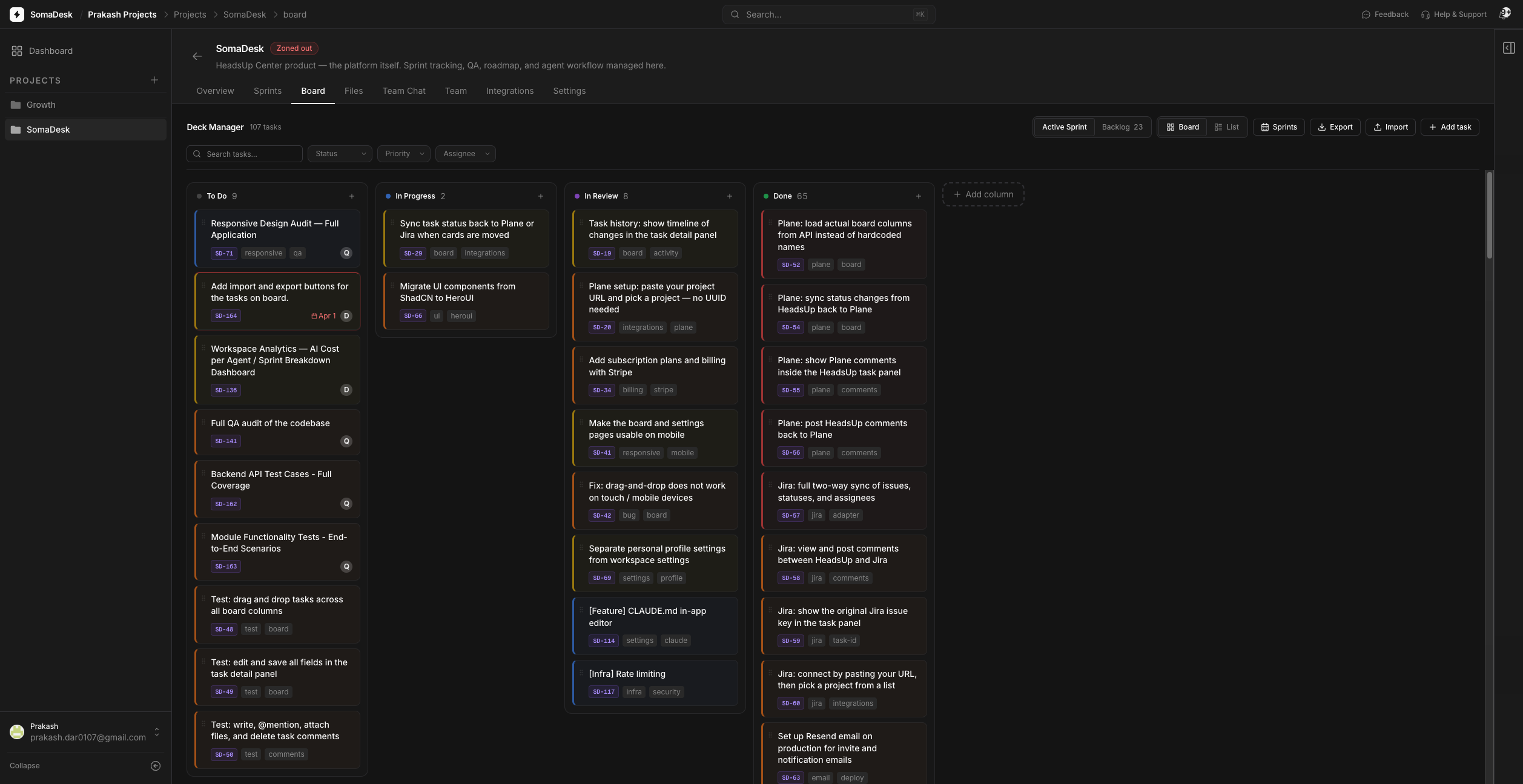Screen dimensions: 1523x784
Task: Click the search magnifier icon in top bar
Action: pos(735,15)
